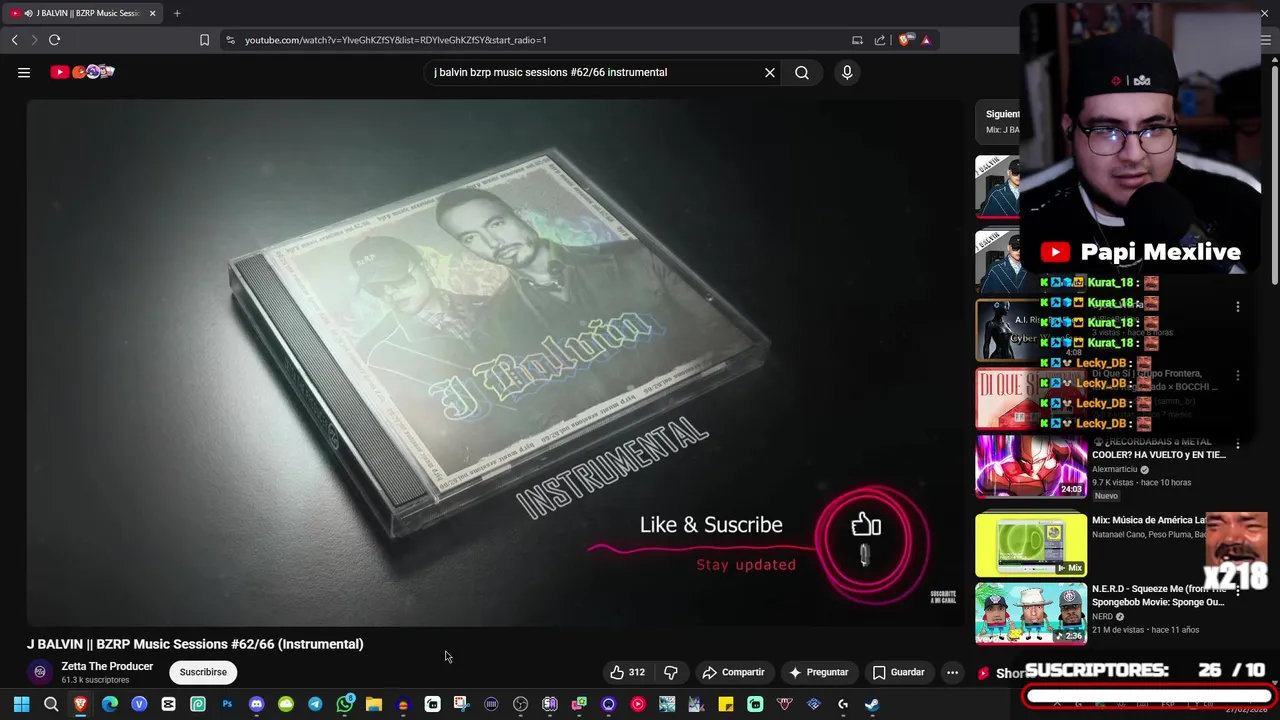This screenshot has width=1280, height=720.
Task: Click the Preguntar ask button
Action: coord(818,672)
